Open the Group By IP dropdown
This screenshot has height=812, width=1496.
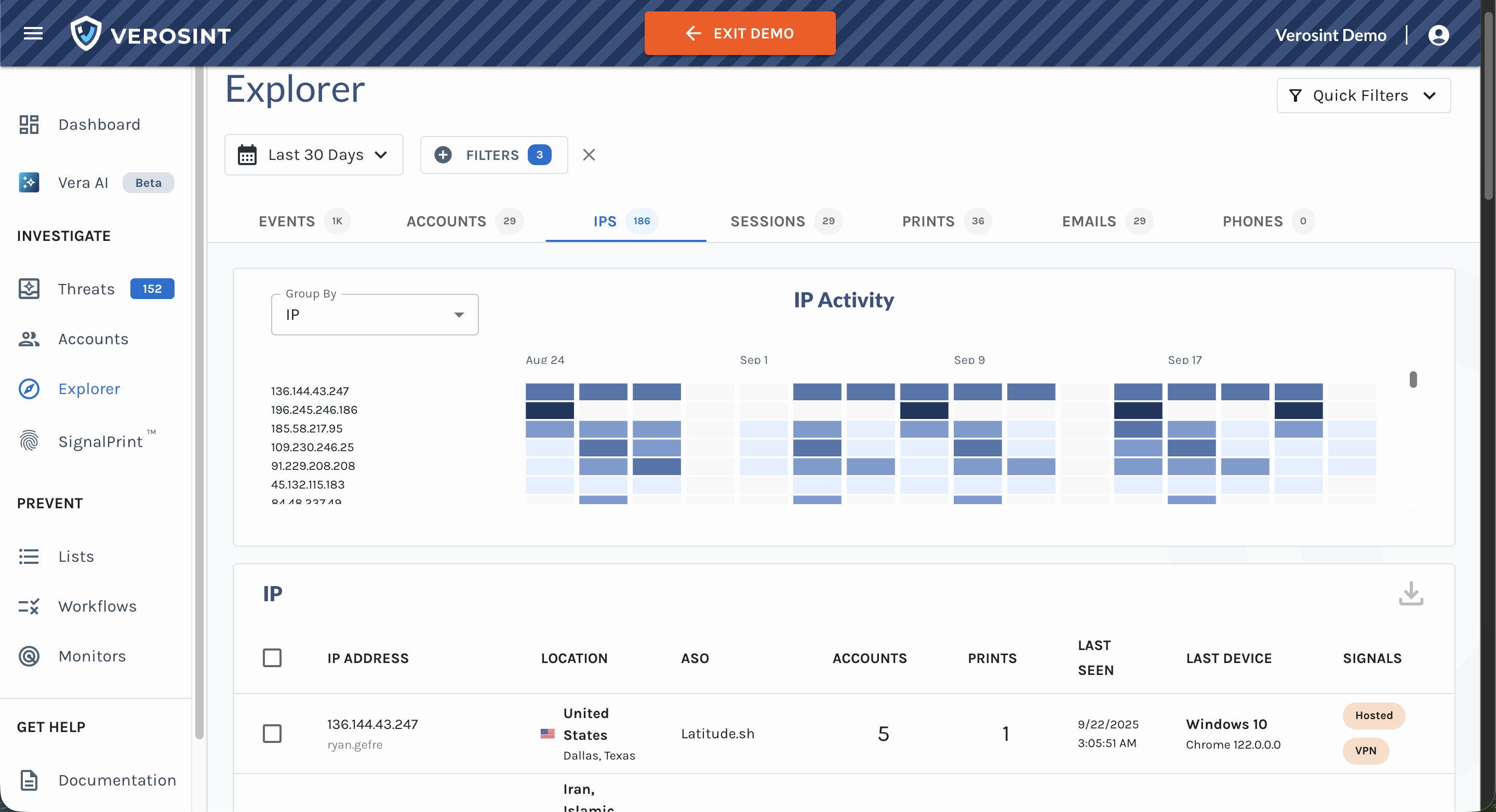coord(375,315)
